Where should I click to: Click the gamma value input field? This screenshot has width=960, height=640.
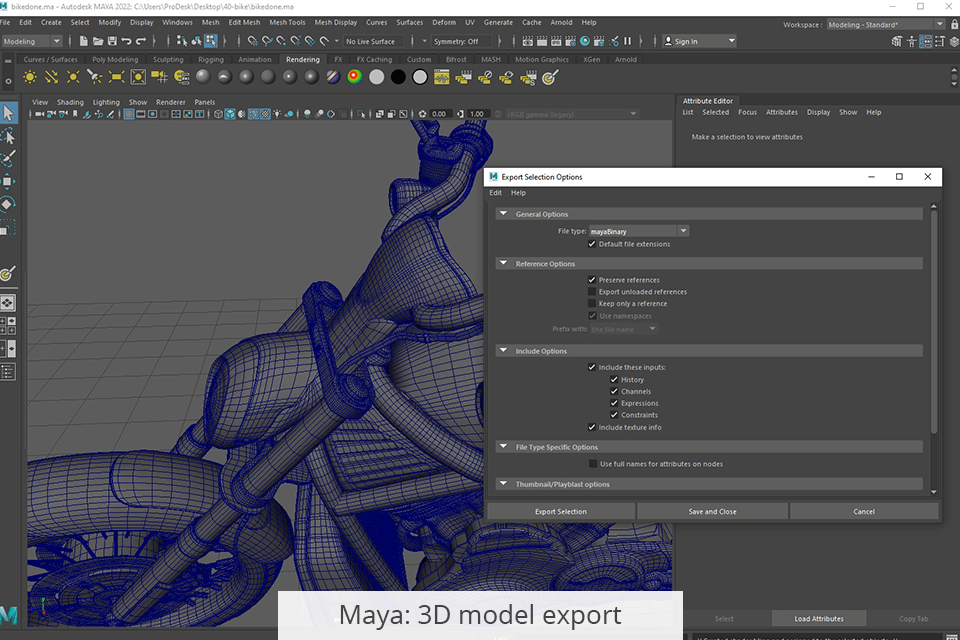(x=477, y=114)
